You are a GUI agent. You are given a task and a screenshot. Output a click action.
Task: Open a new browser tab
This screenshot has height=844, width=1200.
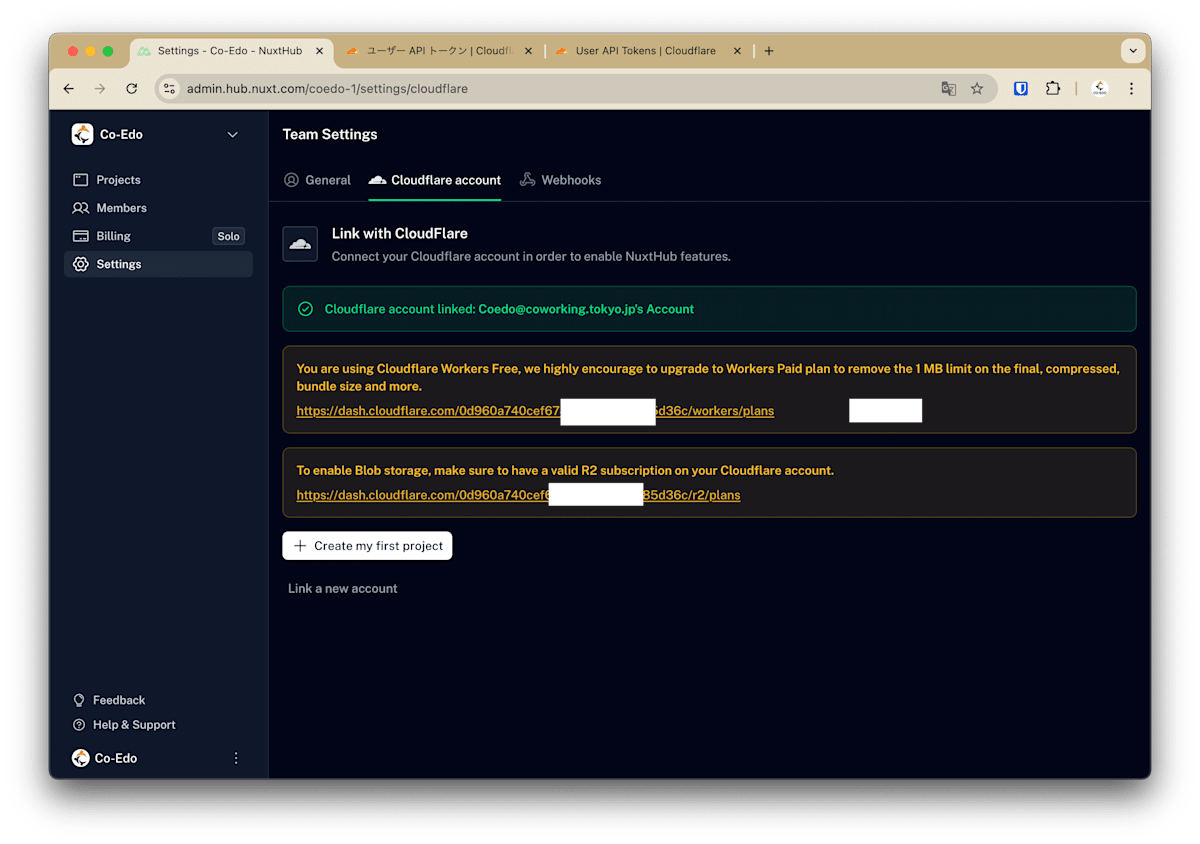tap(769, 51)
